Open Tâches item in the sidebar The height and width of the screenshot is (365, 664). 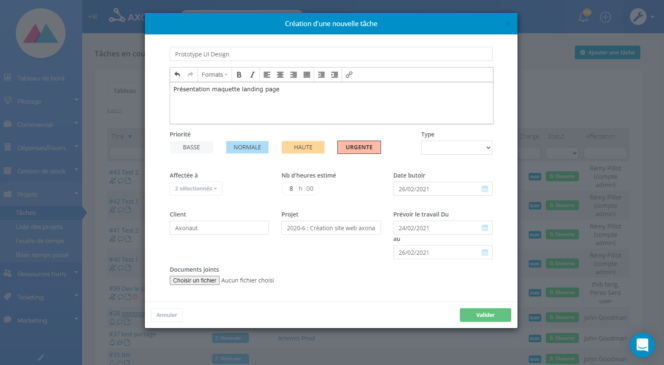[26, 213]
